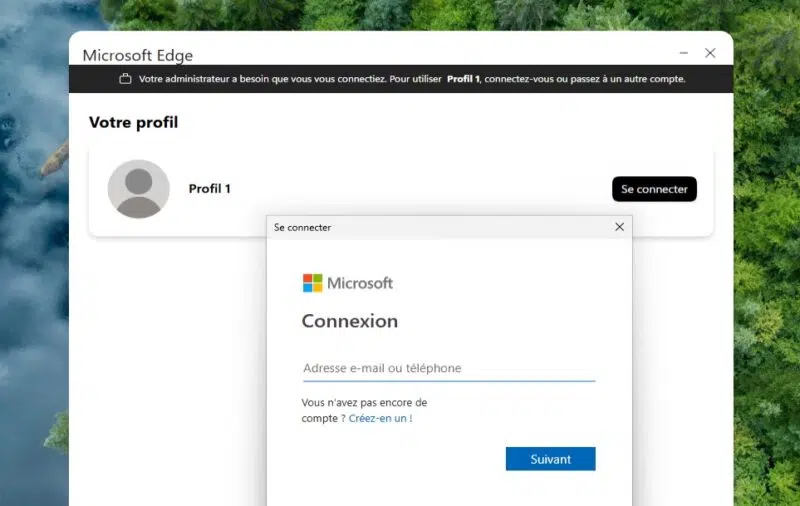The width and height of the screenshot is (800, 506).
Task: Click the Microsoft four-color logo
Action: (312, 283)
